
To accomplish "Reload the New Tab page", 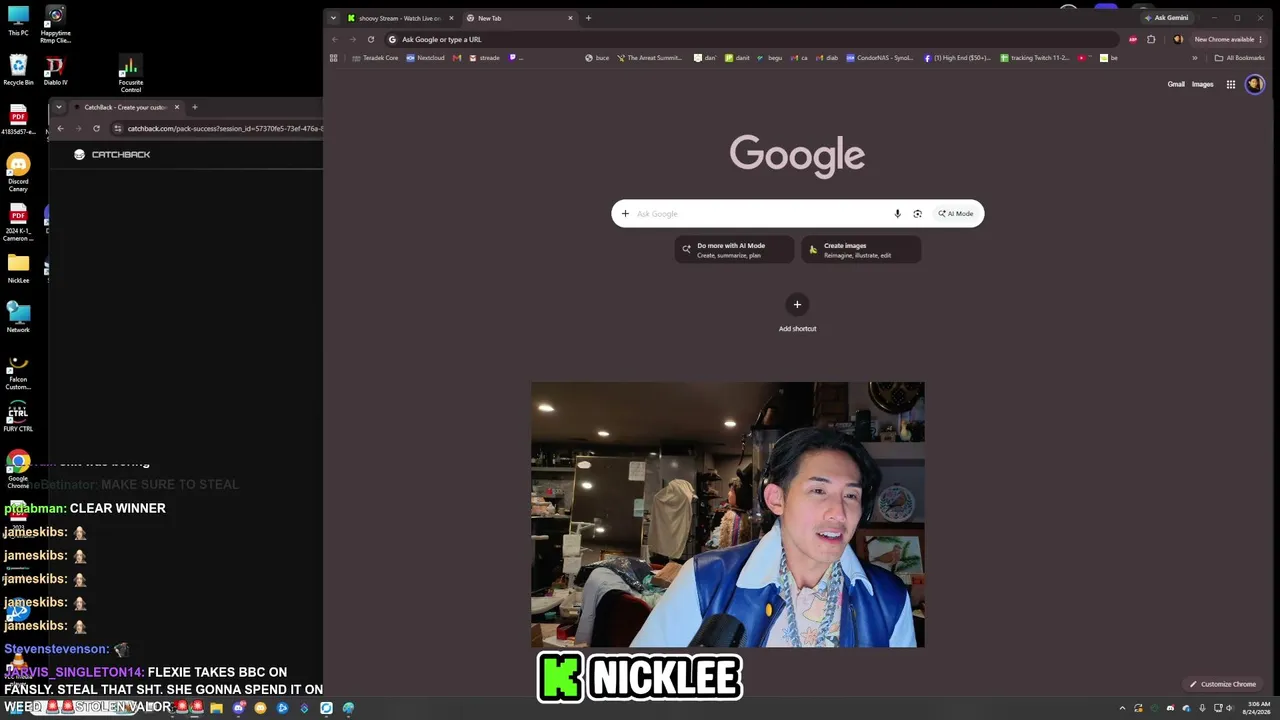I will point(371,40).
